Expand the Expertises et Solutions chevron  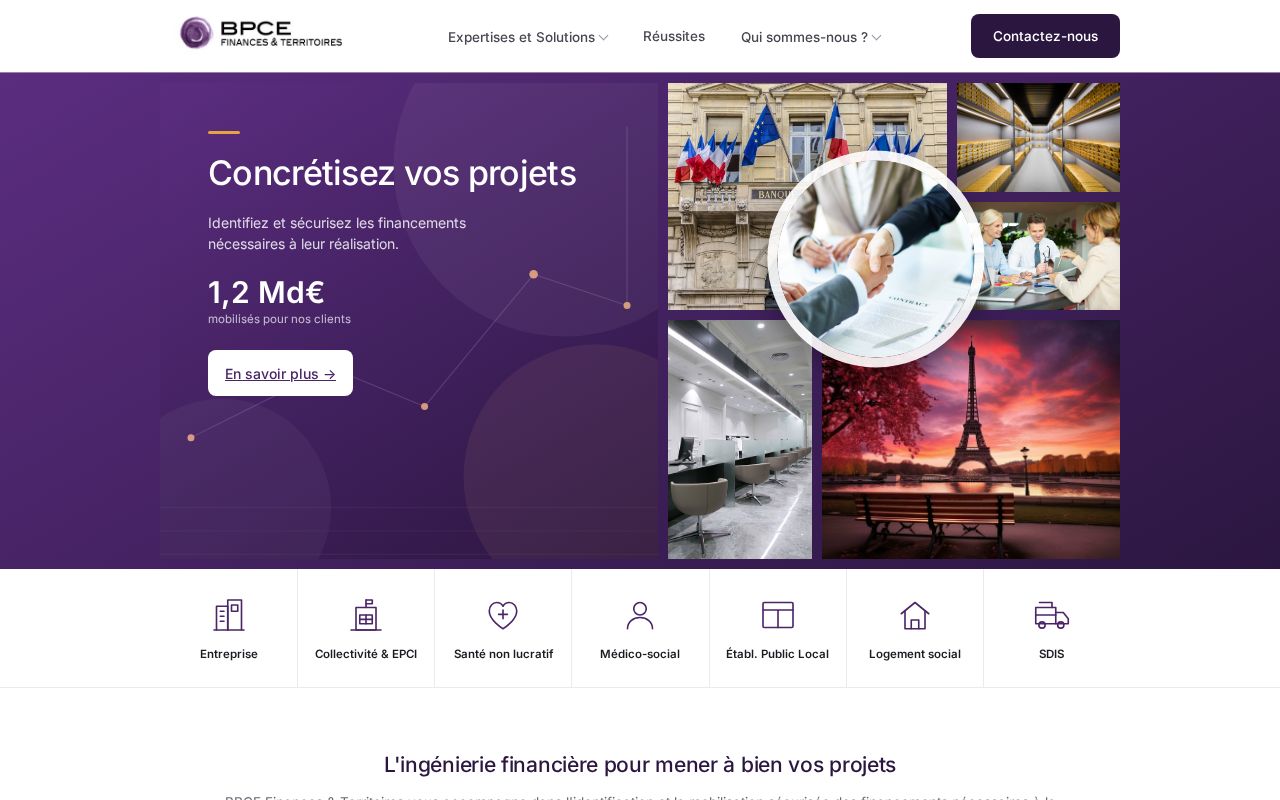coord(604,38)
